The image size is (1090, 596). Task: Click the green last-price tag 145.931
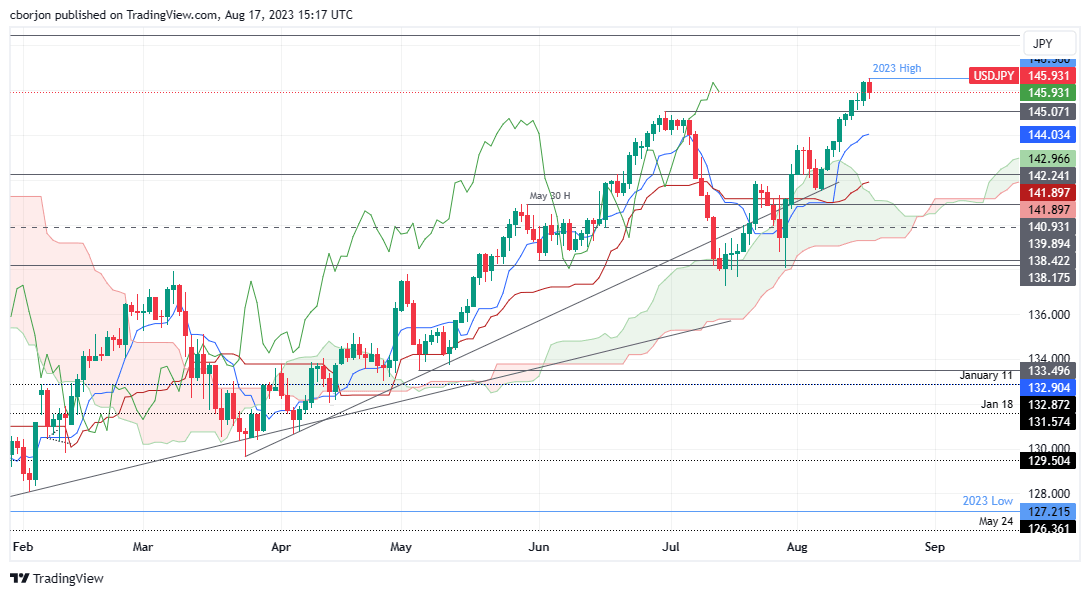pyautogui.click(x=1047, y=92)
